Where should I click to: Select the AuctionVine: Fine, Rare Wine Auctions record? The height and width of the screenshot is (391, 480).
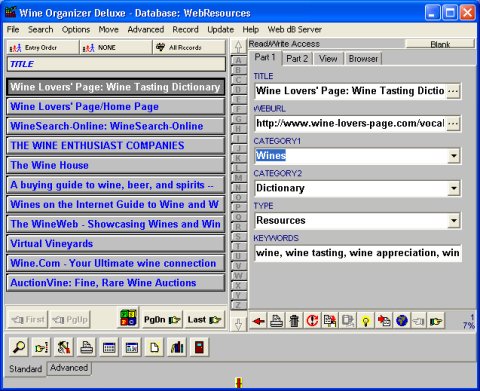pos(116,283)
